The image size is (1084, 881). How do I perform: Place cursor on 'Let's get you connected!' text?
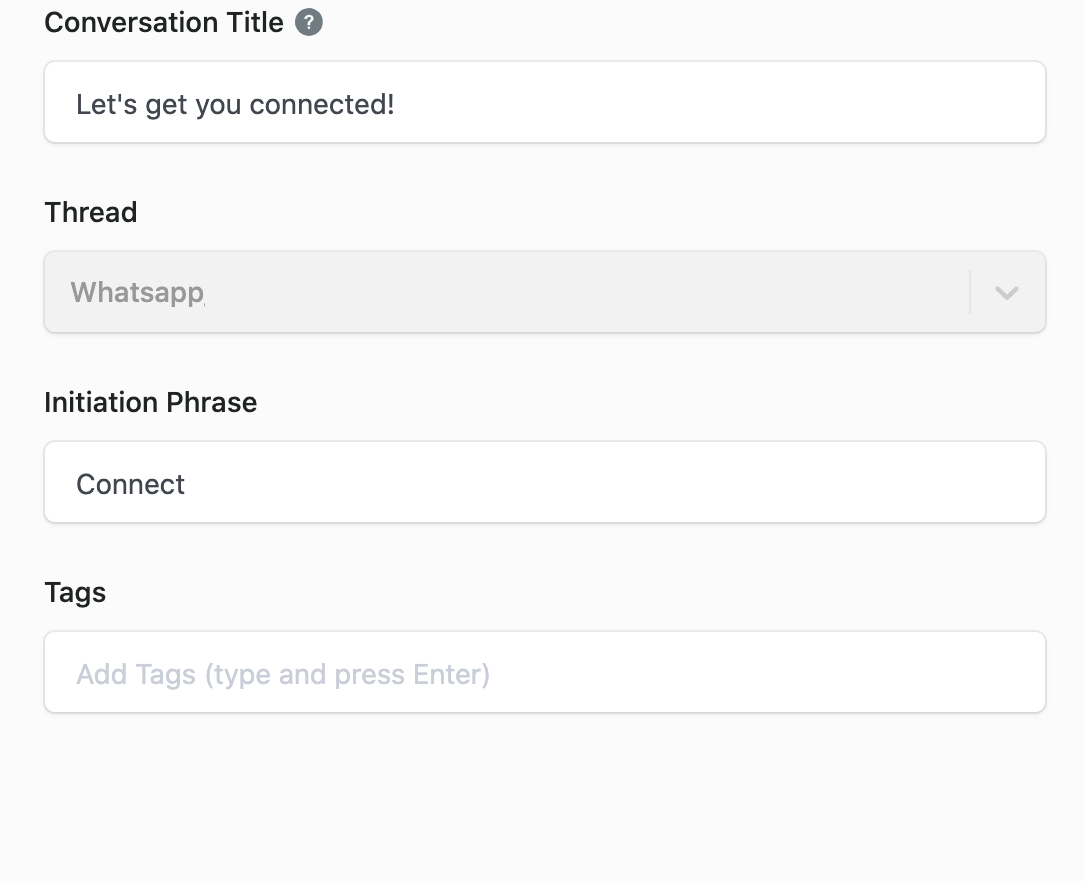(235, 104)
